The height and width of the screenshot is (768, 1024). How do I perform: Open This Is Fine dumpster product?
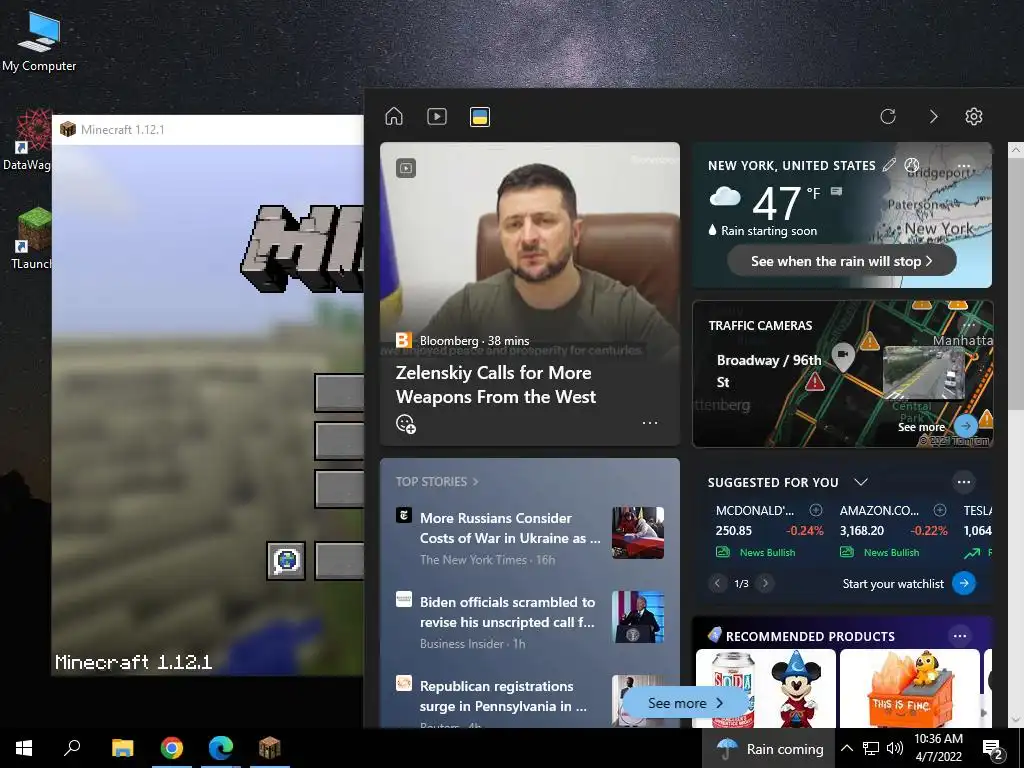point(910,688)
